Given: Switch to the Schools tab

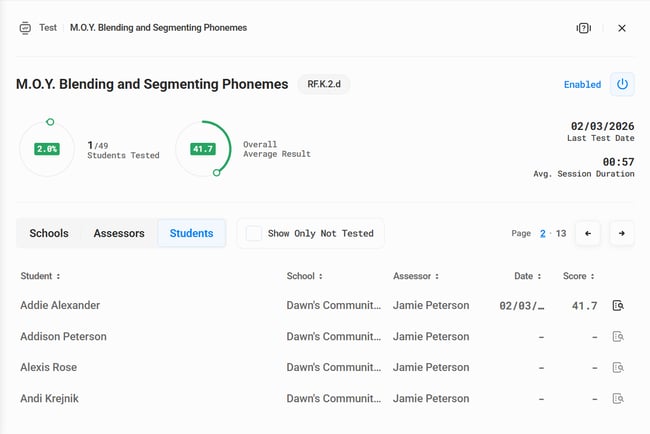Looking at the screenshot, I should pyautogui.click(x=49, y=233).
